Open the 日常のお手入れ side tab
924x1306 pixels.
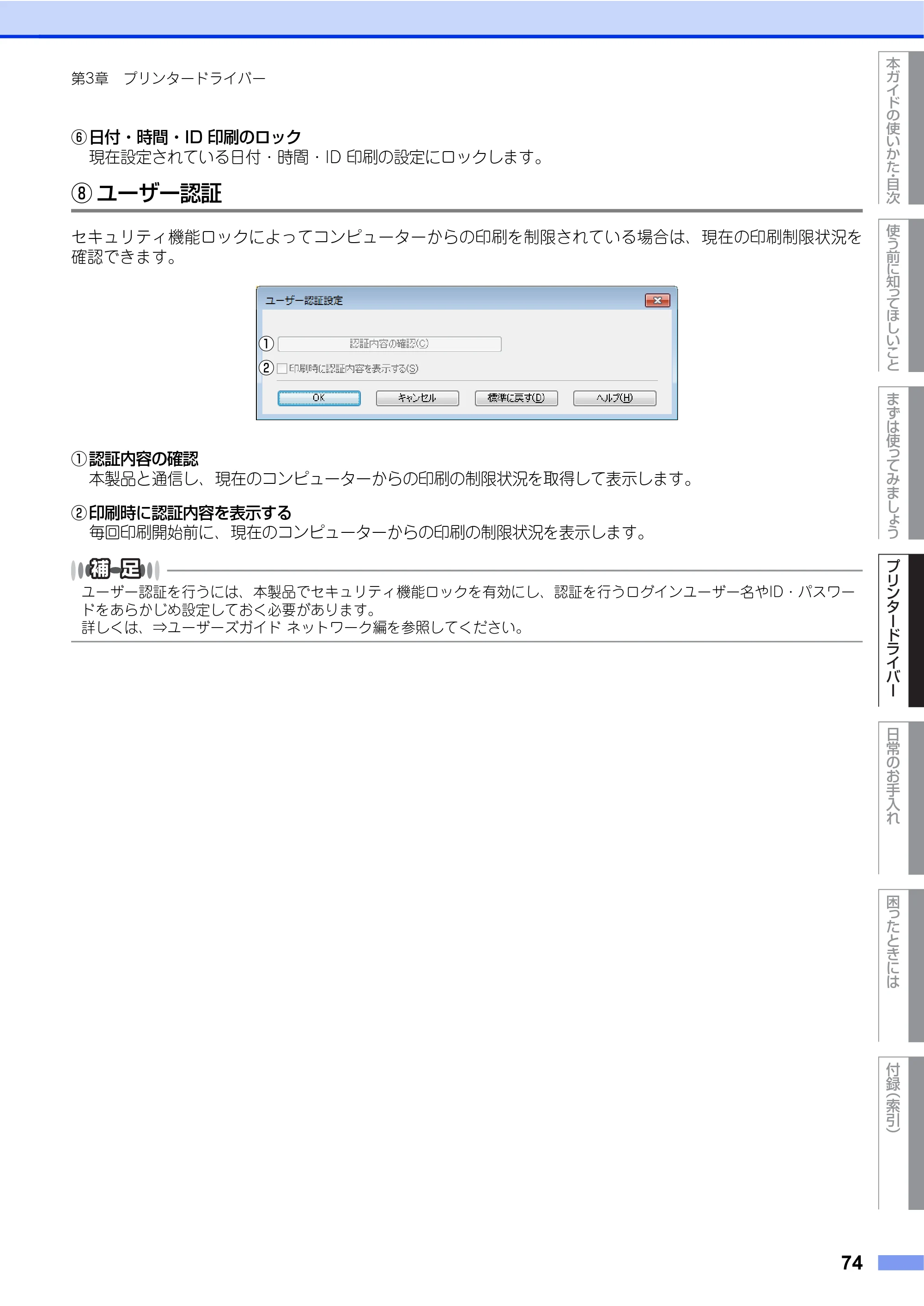pyautogui.click(x=901, y=798)
